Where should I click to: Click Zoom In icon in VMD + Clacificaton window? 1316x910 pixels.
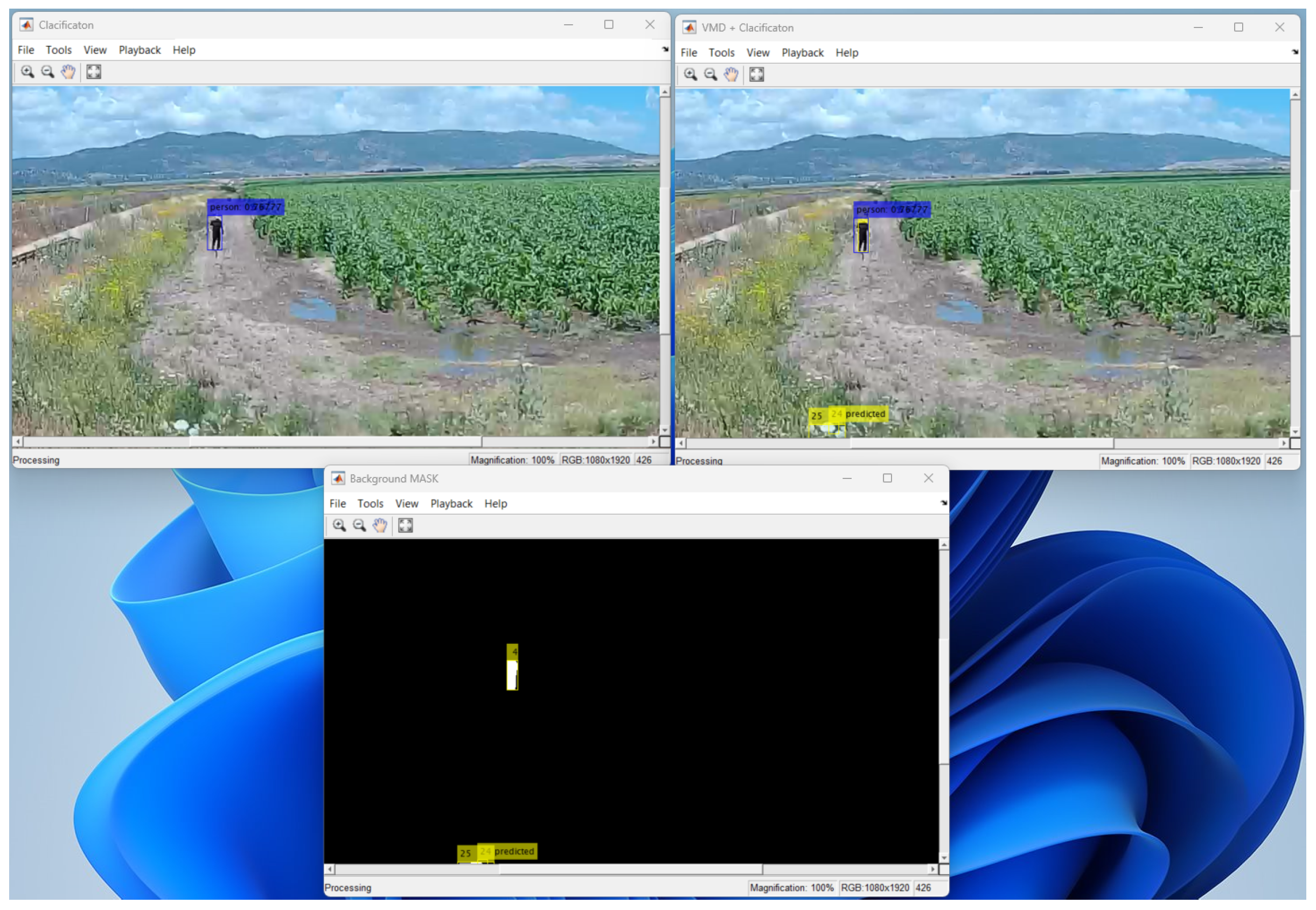point(690,74)
